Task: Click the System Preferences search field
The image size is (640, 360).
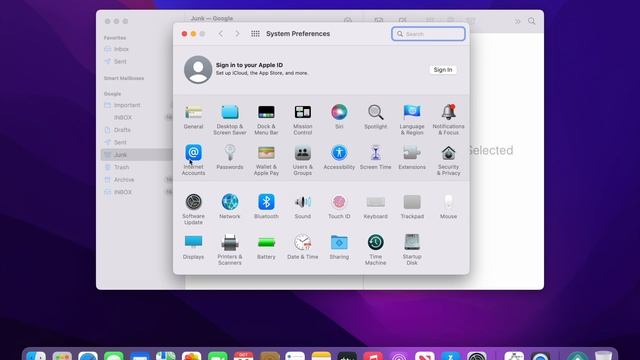Action: 428,34
